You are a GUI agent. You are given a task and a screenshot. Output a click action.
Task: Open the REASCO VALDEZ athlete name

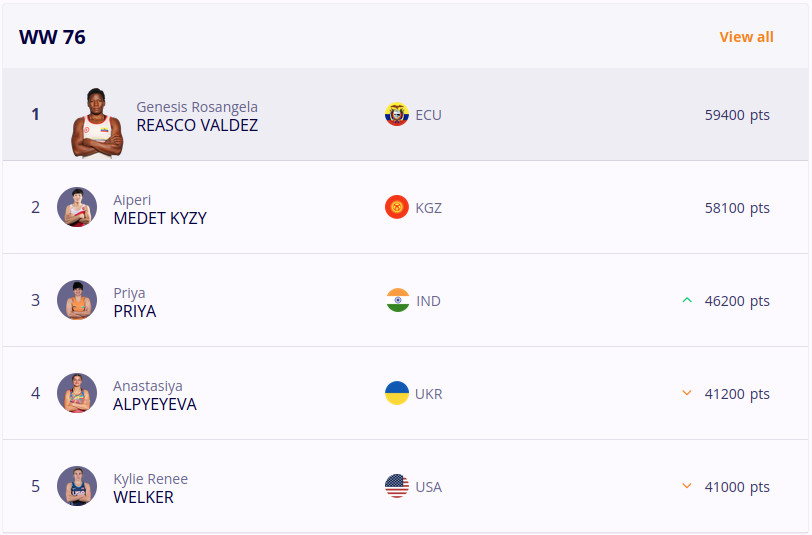197,125
